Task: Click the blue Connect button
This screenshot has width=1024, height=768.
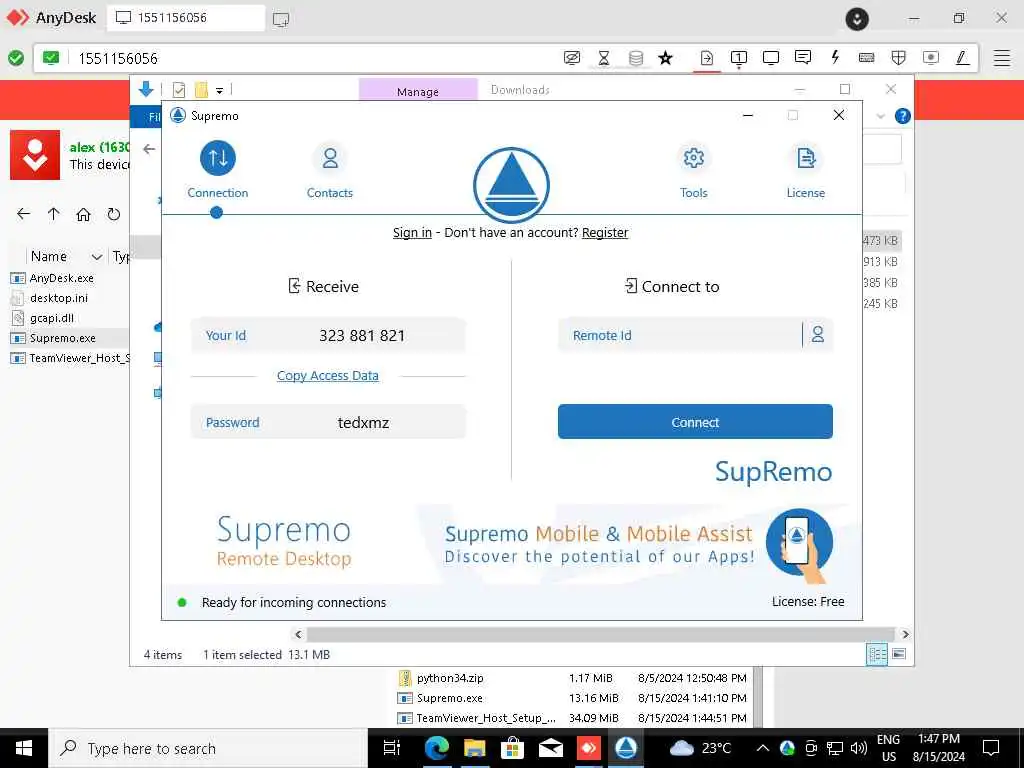Action: [695, 422]
